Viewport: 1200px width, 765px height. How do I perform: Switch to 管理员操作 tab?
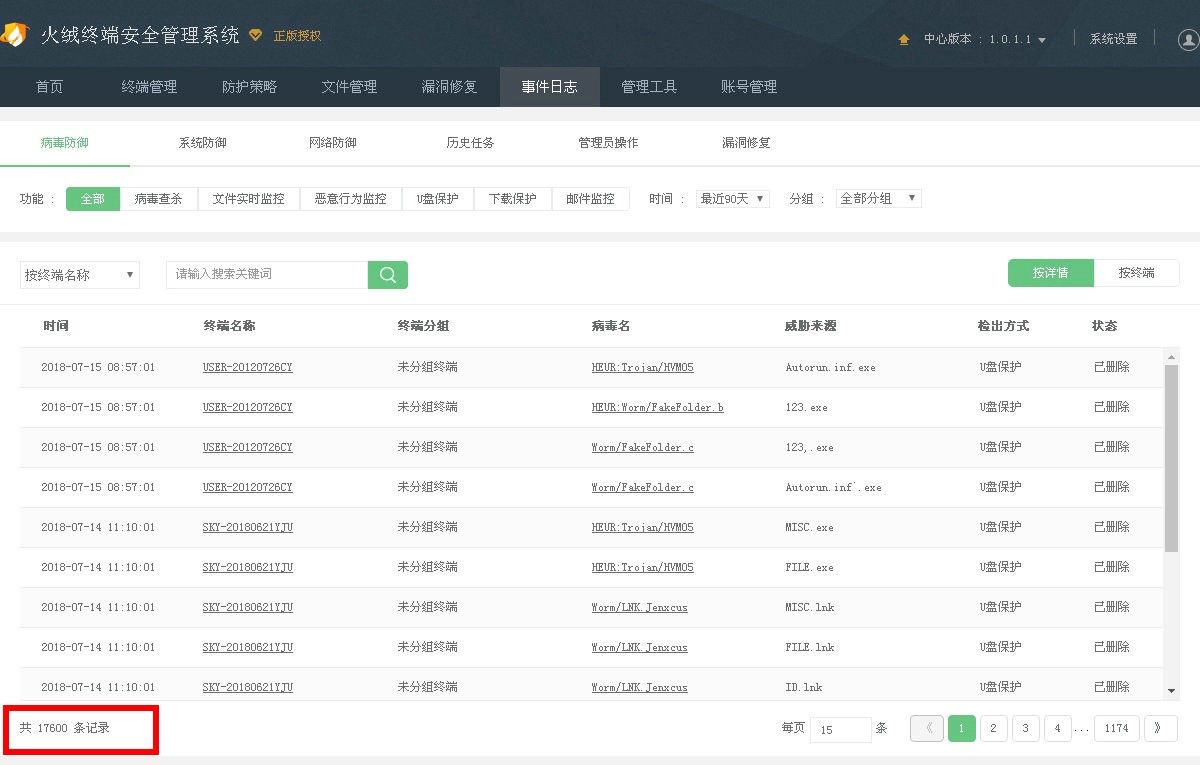tap(608, 143)
